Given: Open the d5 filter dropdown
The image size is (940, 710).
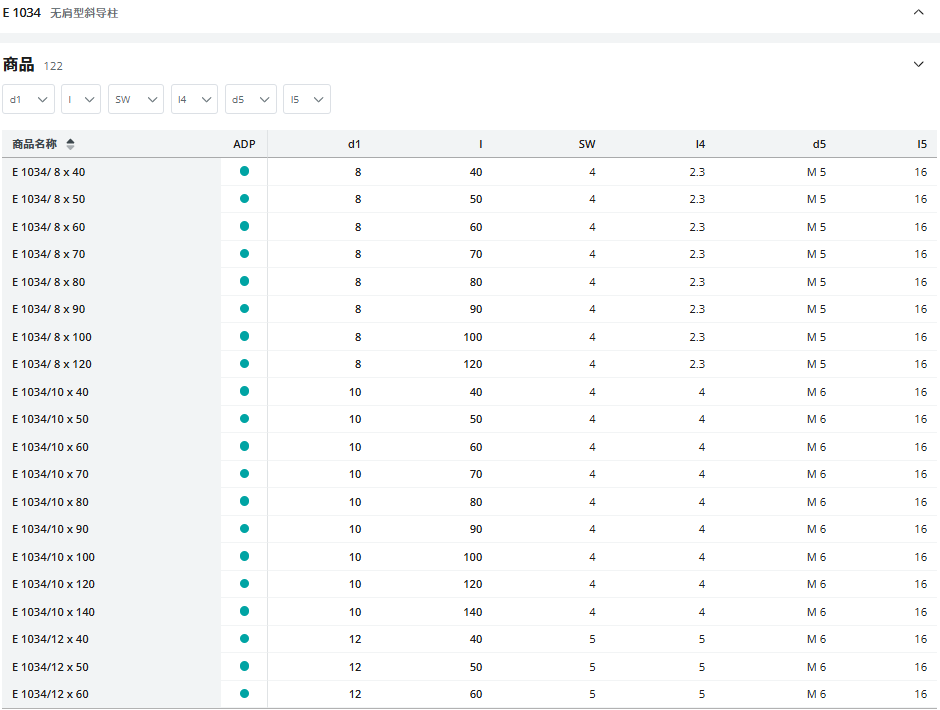Looking at the screenshot, I should point(251,99).
